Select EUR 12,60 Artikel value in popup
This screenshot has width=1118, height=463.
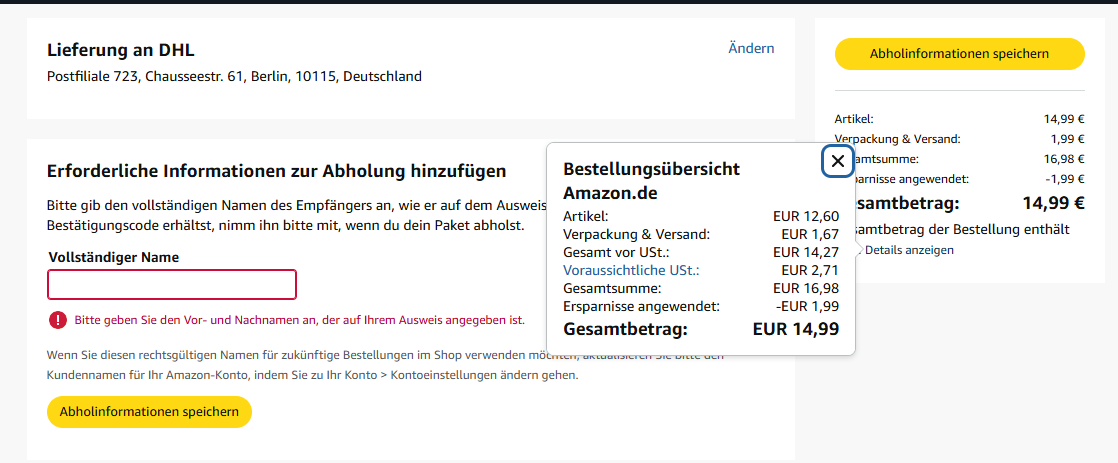click(x=806, y=216)
